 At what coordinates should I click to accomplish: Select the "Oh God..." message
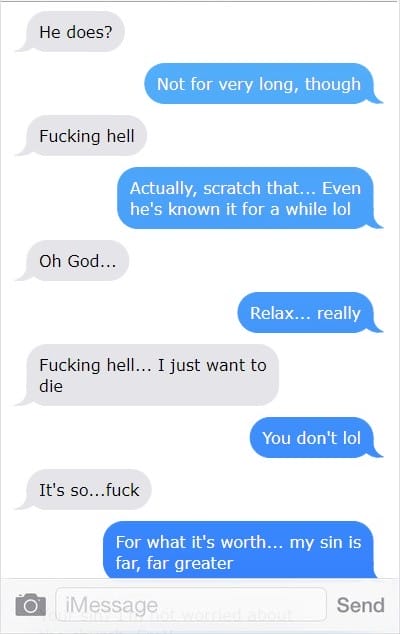click(78, 261)
